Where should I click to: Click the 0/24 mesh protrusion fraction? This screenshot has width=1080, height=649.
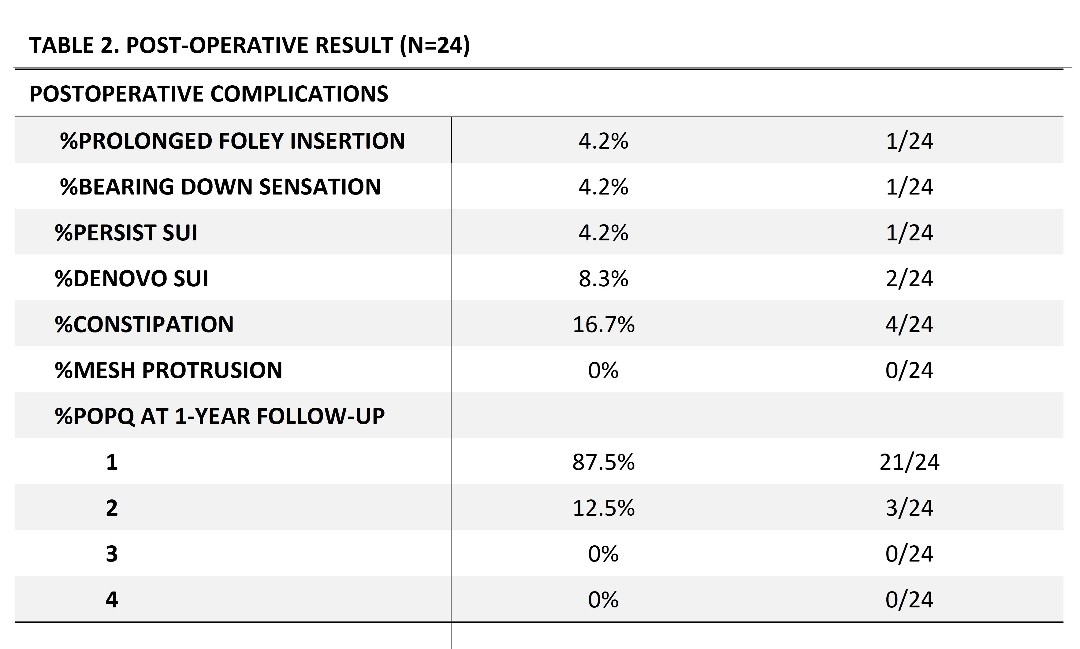(909, 370)
